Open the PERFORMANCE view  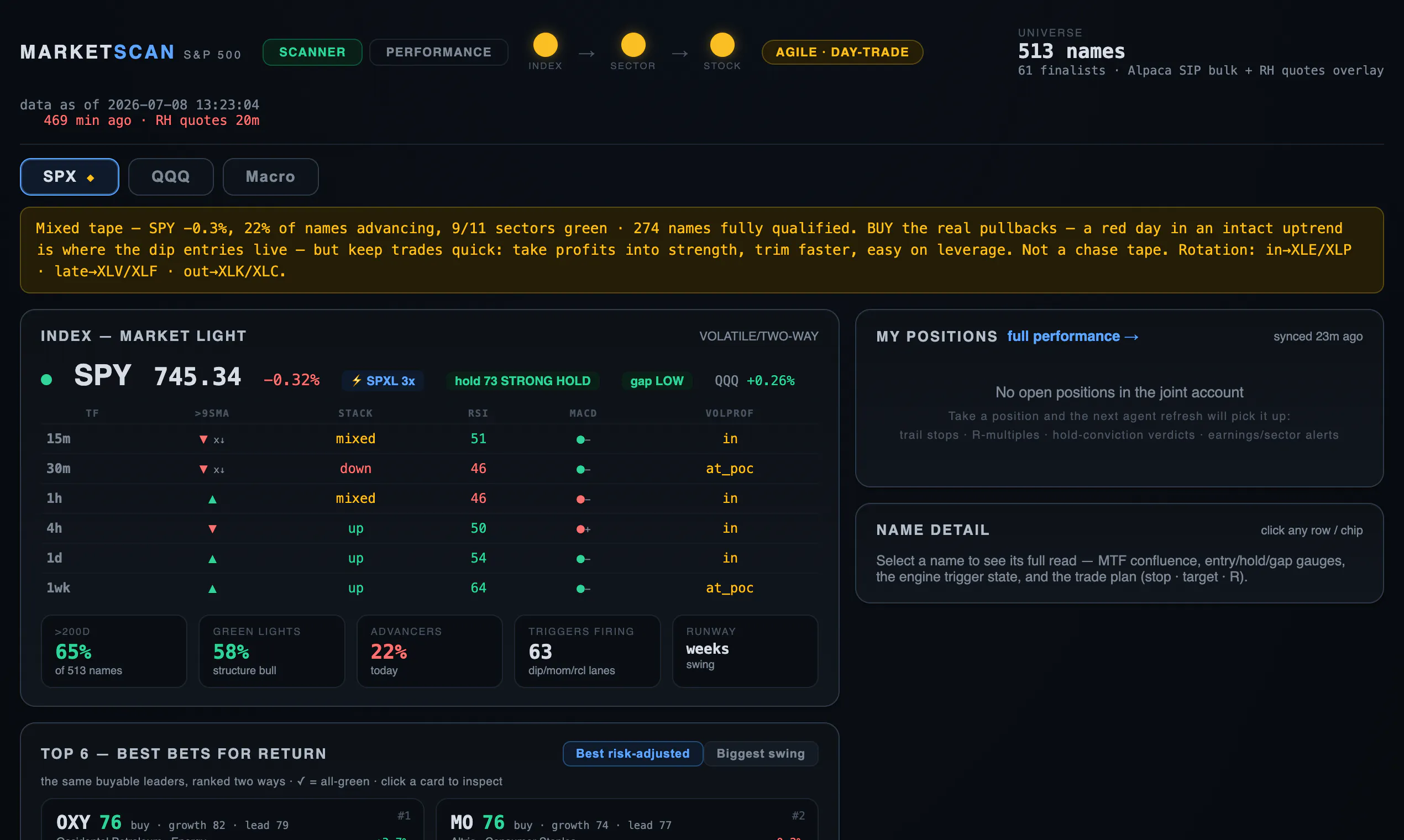click(x=439, y=52)
